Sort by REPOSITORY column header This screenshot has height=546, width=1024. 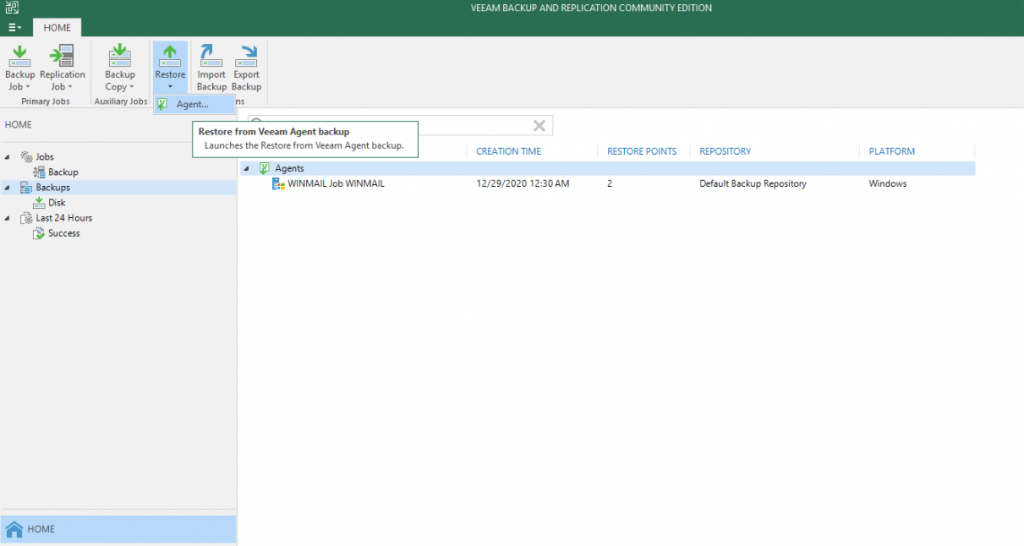pyautogui.click(x=725, y=151)
